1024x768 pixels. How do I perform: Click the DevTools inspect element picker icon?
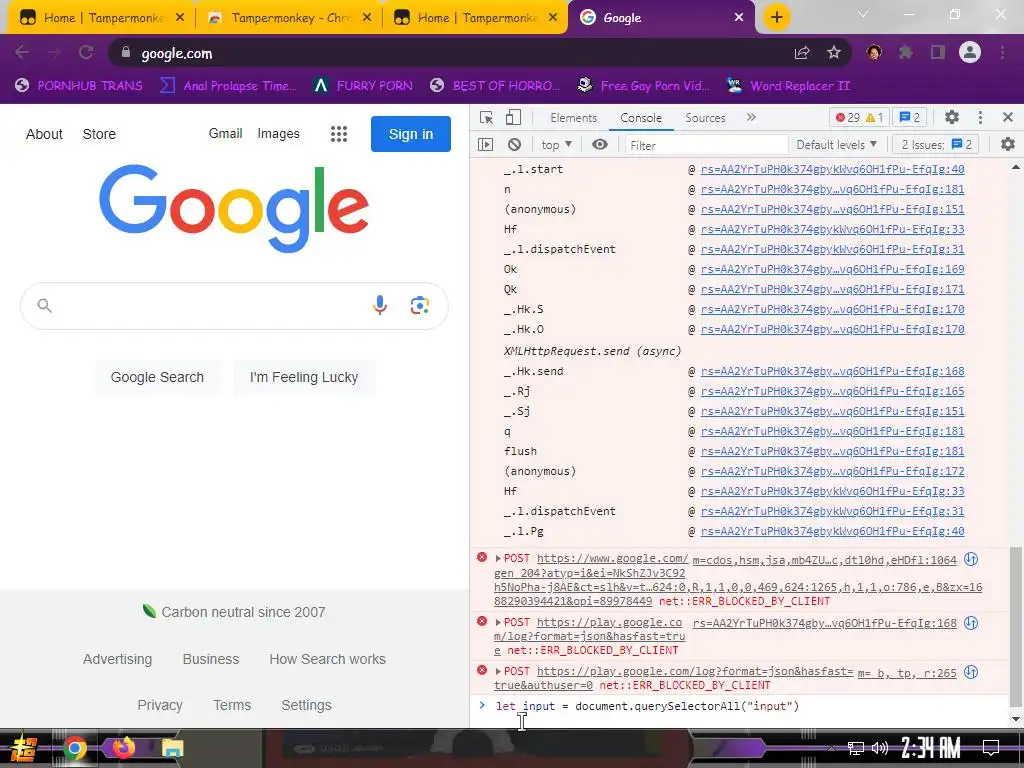point(487,118)
